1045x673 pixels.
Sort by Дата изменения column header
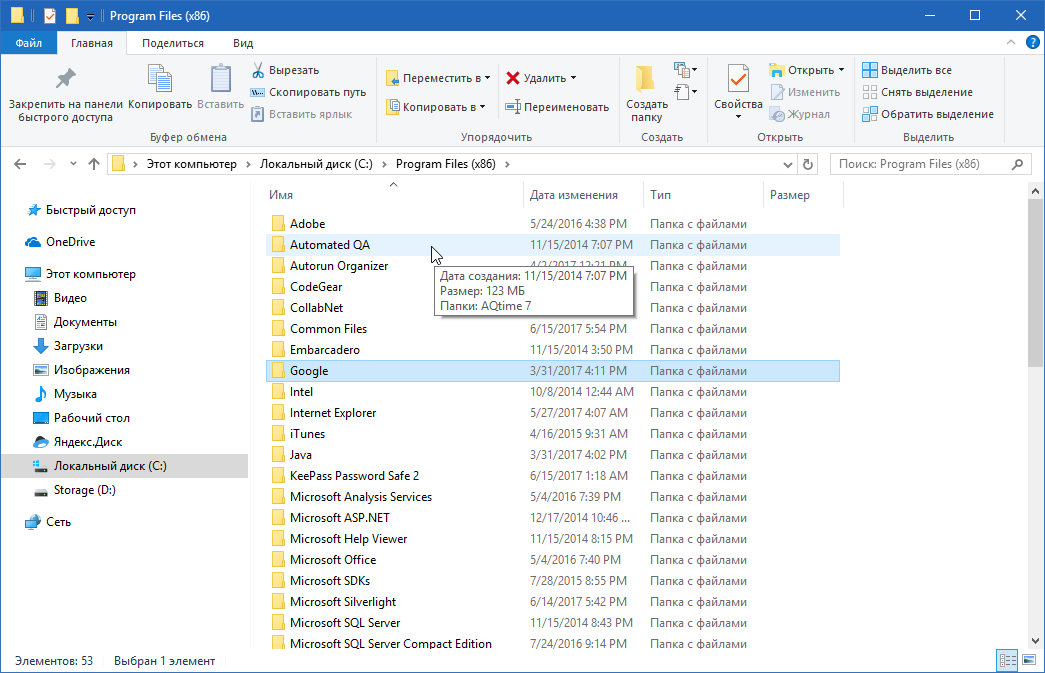point(583,195)
